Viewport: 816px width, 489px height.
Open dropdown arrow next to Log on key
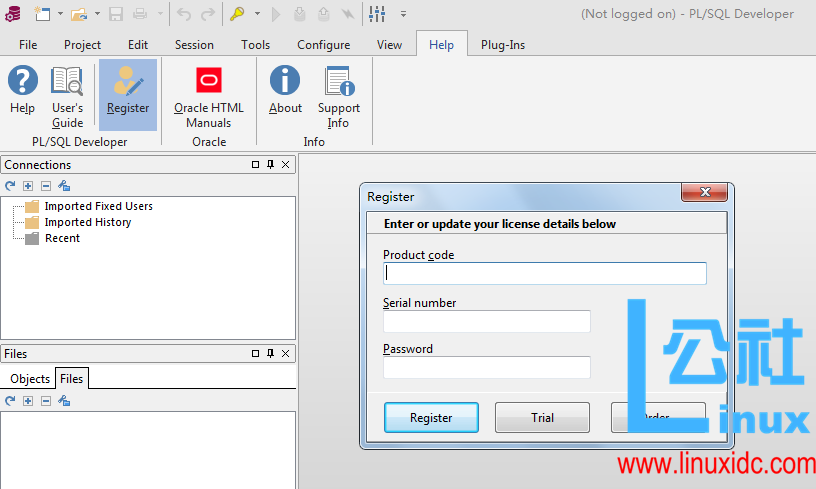[256, 14]
